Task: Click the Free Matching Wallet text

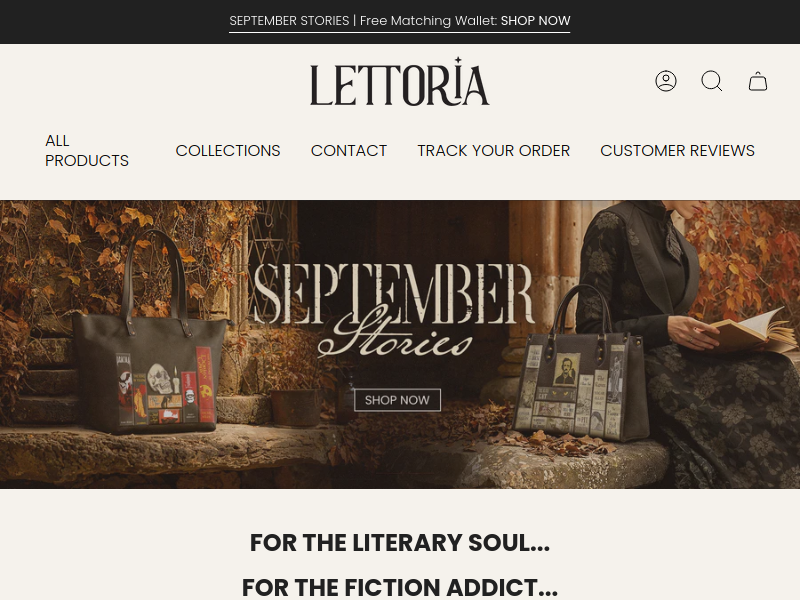Action: pyautogui.click(x=428, y=21)
